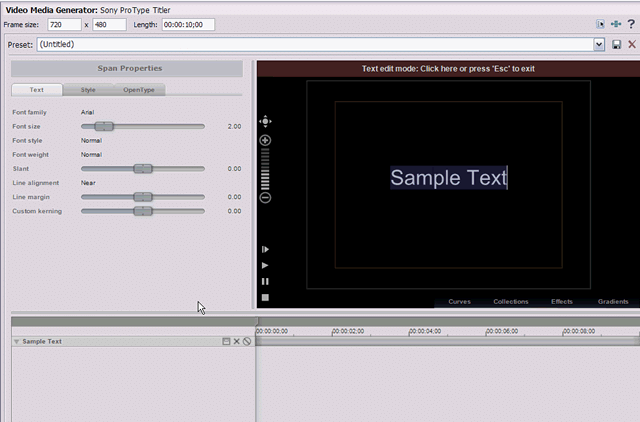The height and width of the screenshot is (422, 640).
Task: Open the Font style Normal selector
Action: tap(91, 140)
